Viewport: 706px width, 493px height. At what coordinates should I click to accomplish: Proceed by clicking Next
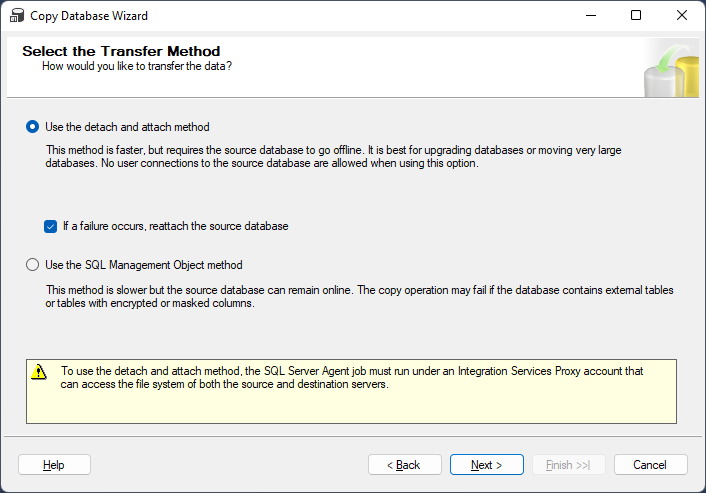[486, 465]
